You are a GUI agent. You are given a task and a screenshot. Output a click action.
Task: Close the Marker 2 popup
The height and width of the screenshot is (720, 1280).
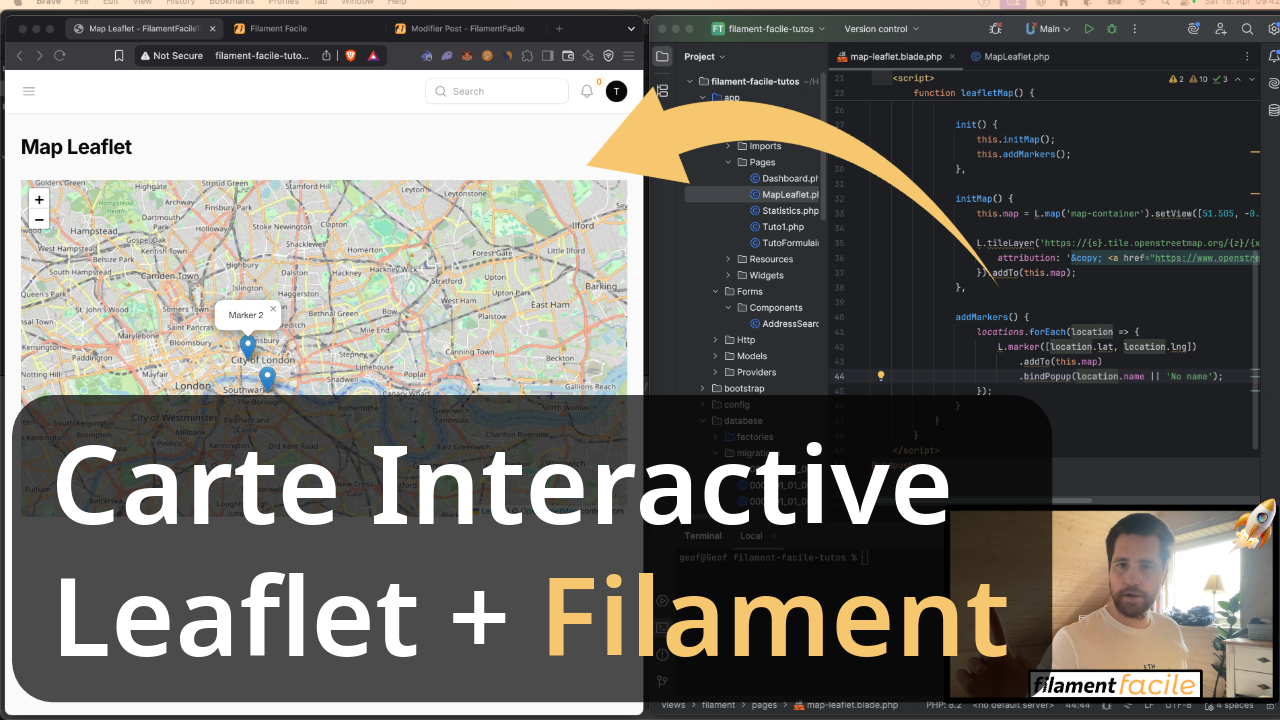(273, 308)
